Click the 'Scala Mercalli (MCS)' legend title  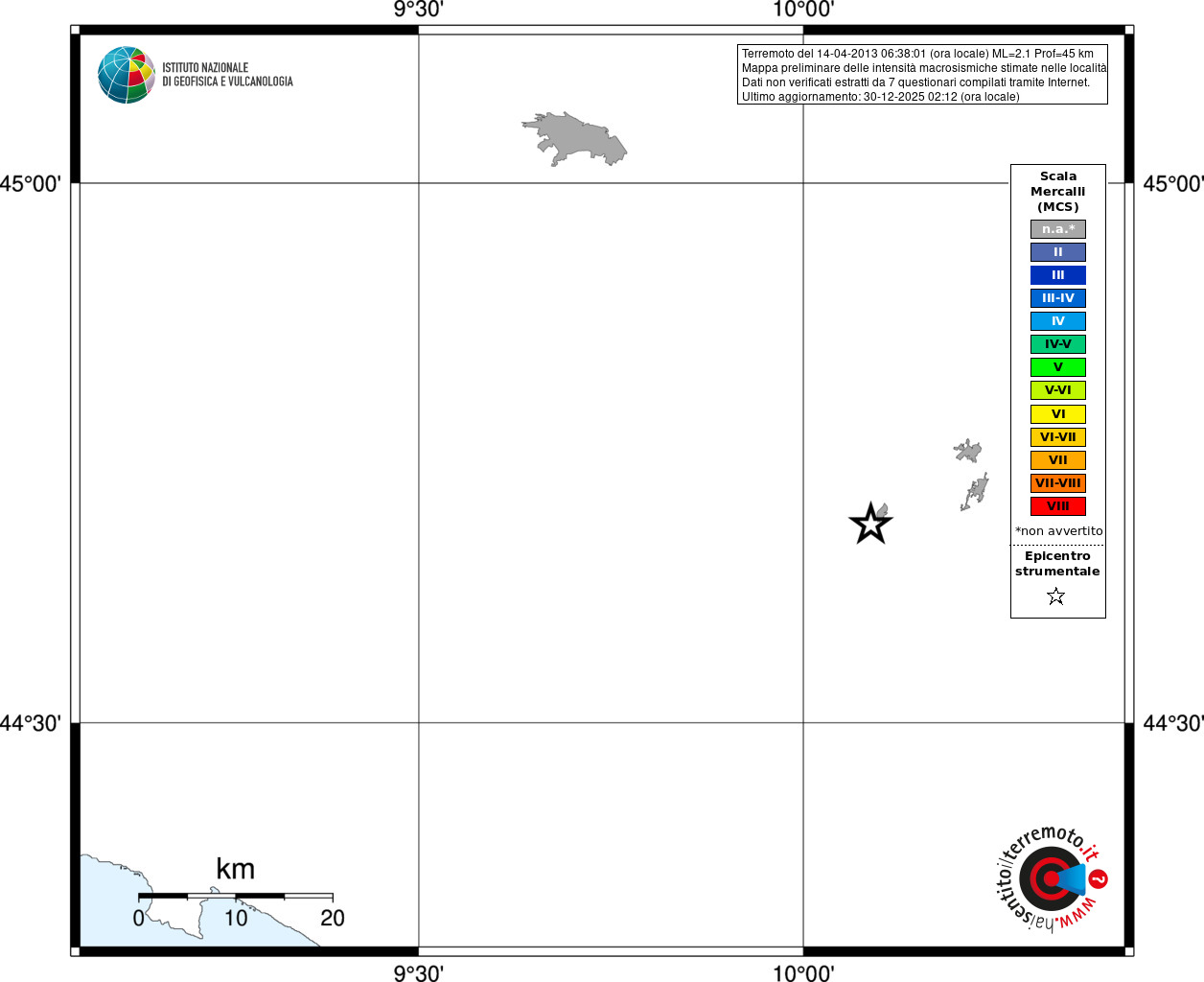(x=1058, y=192)
